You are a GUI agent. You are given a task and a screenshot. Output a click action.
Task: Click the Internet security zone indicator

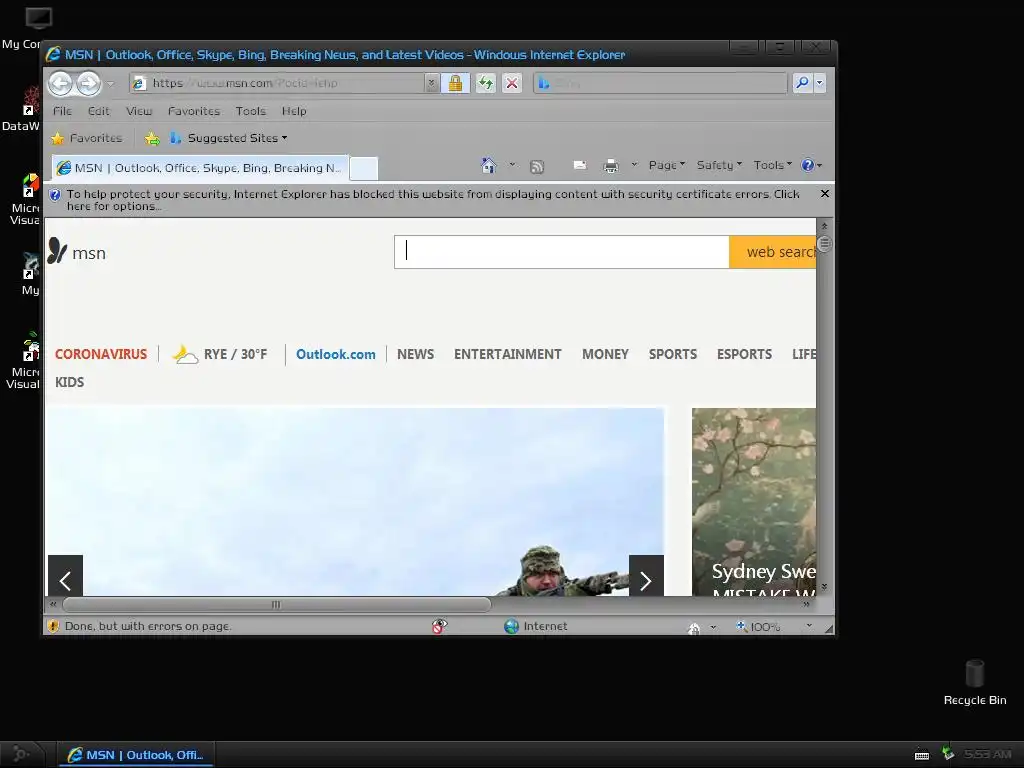536,626
